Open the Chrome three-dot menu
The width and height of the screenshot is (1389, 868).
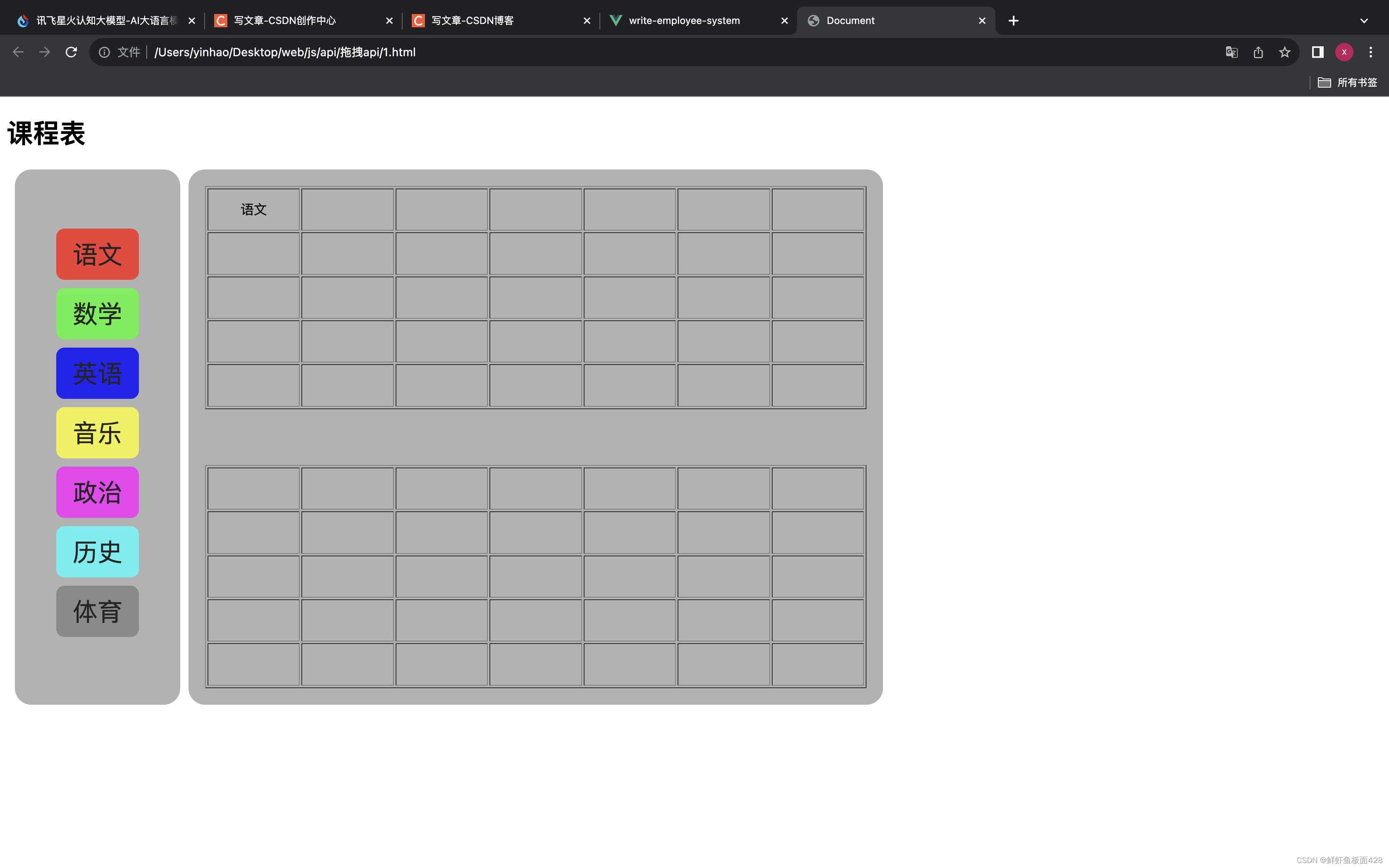click(1371, 52)
